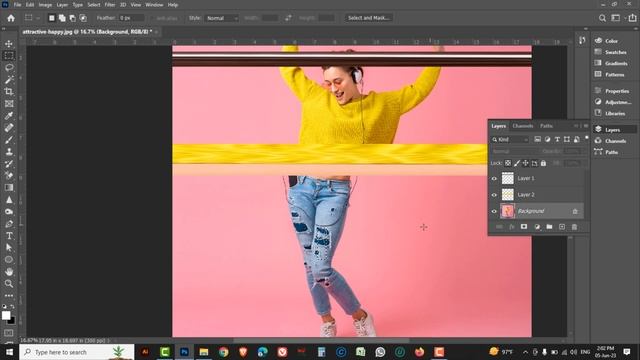Toggle type layer filter
This screenshot has height=360, width=640.
[557, 140]
